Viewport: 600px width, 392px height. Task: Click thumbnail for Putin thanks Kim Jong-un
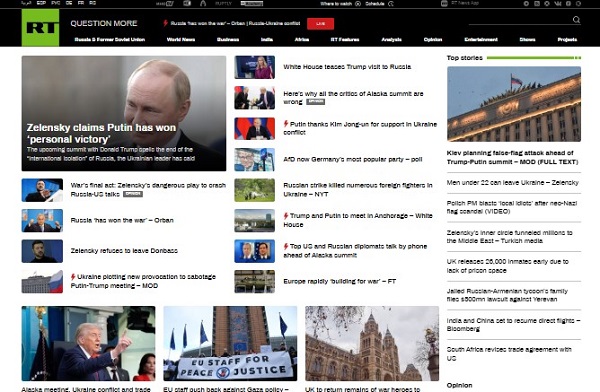click(x=254, y=129)
